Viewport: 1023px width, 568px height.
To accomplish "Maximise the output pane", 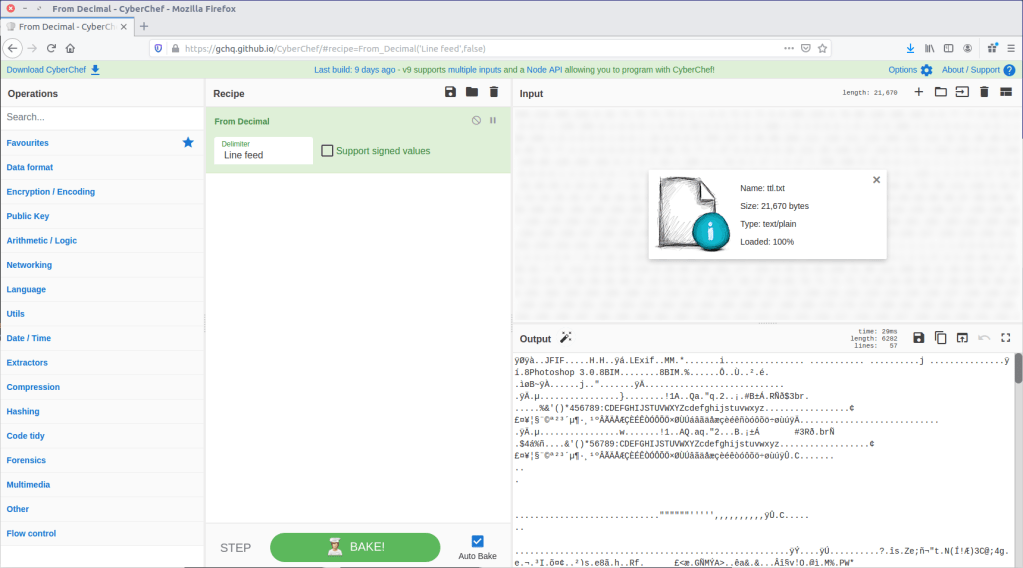I will (1006, 339).
